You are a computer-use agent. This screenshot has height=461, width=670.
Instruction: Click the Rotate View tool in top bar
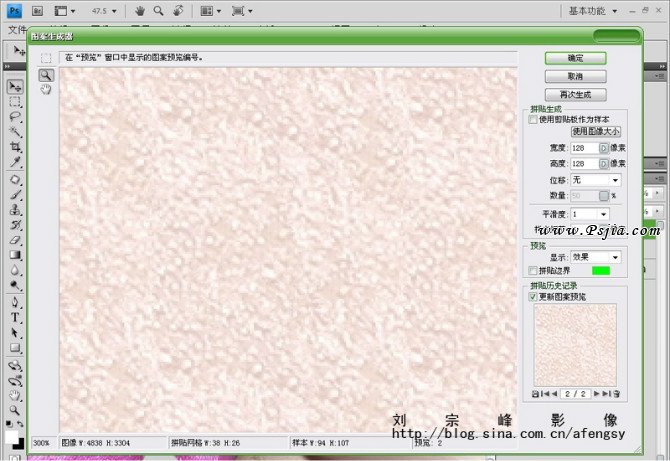click(177, 11)
